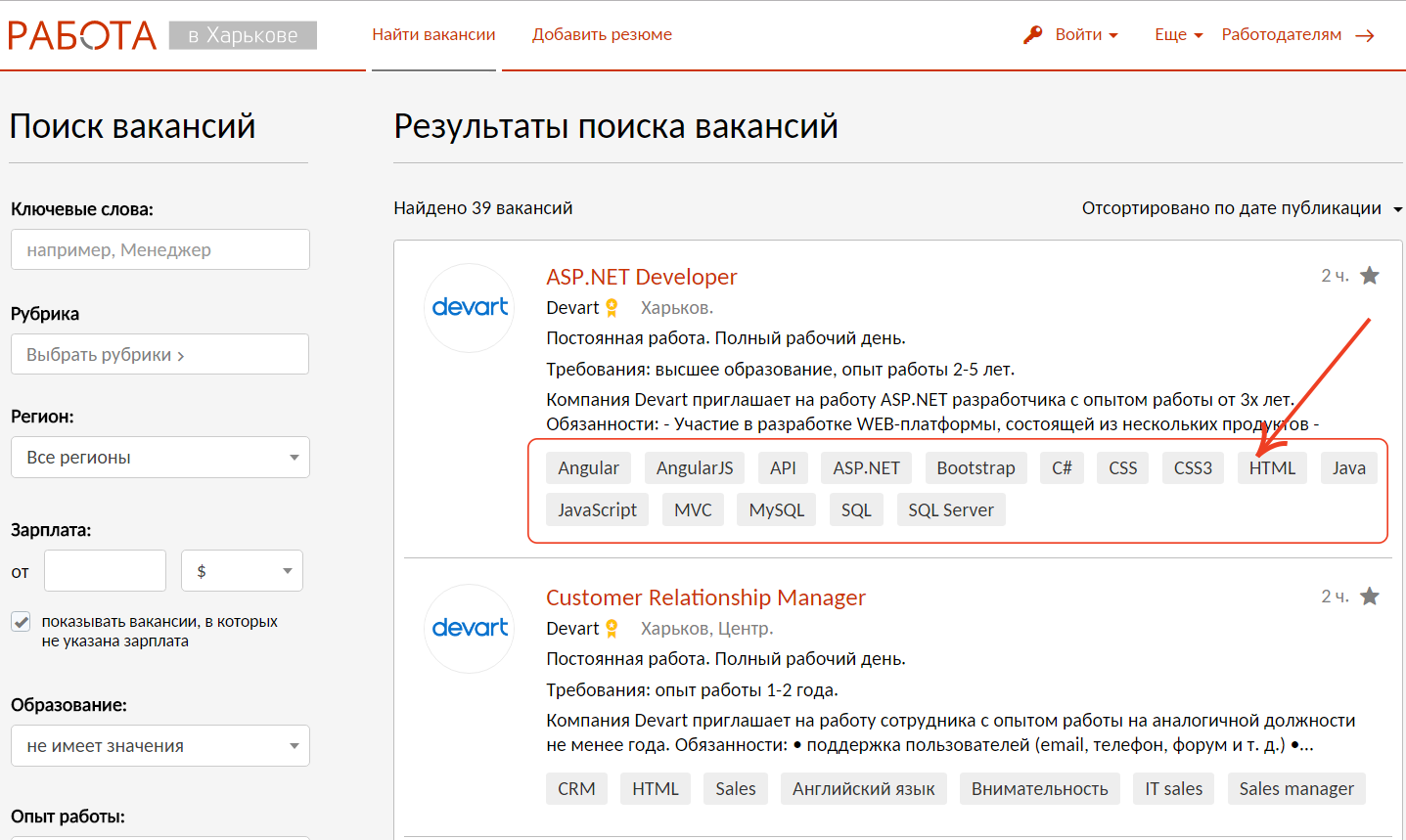The width and height of the screenshot is (1406, 840).
Task: Open the Customer Relationship Manager vacancy title
Action: point(705,597)
